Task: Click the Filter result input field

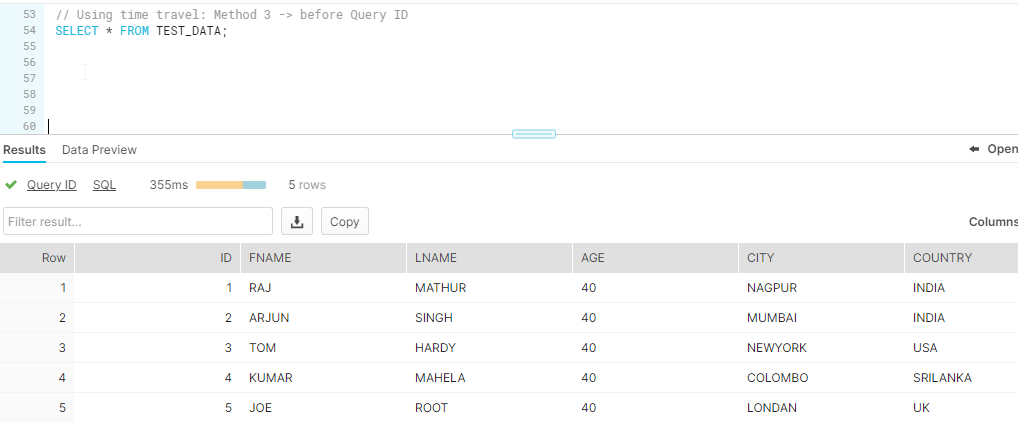Action: coord(138,221)
